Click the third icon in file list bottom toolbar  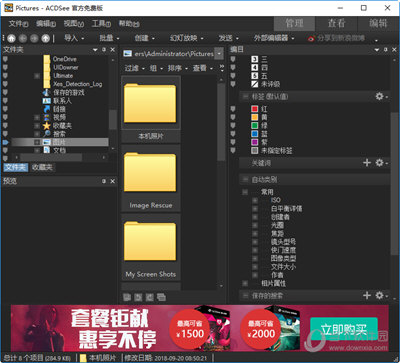tap(150, 297)
